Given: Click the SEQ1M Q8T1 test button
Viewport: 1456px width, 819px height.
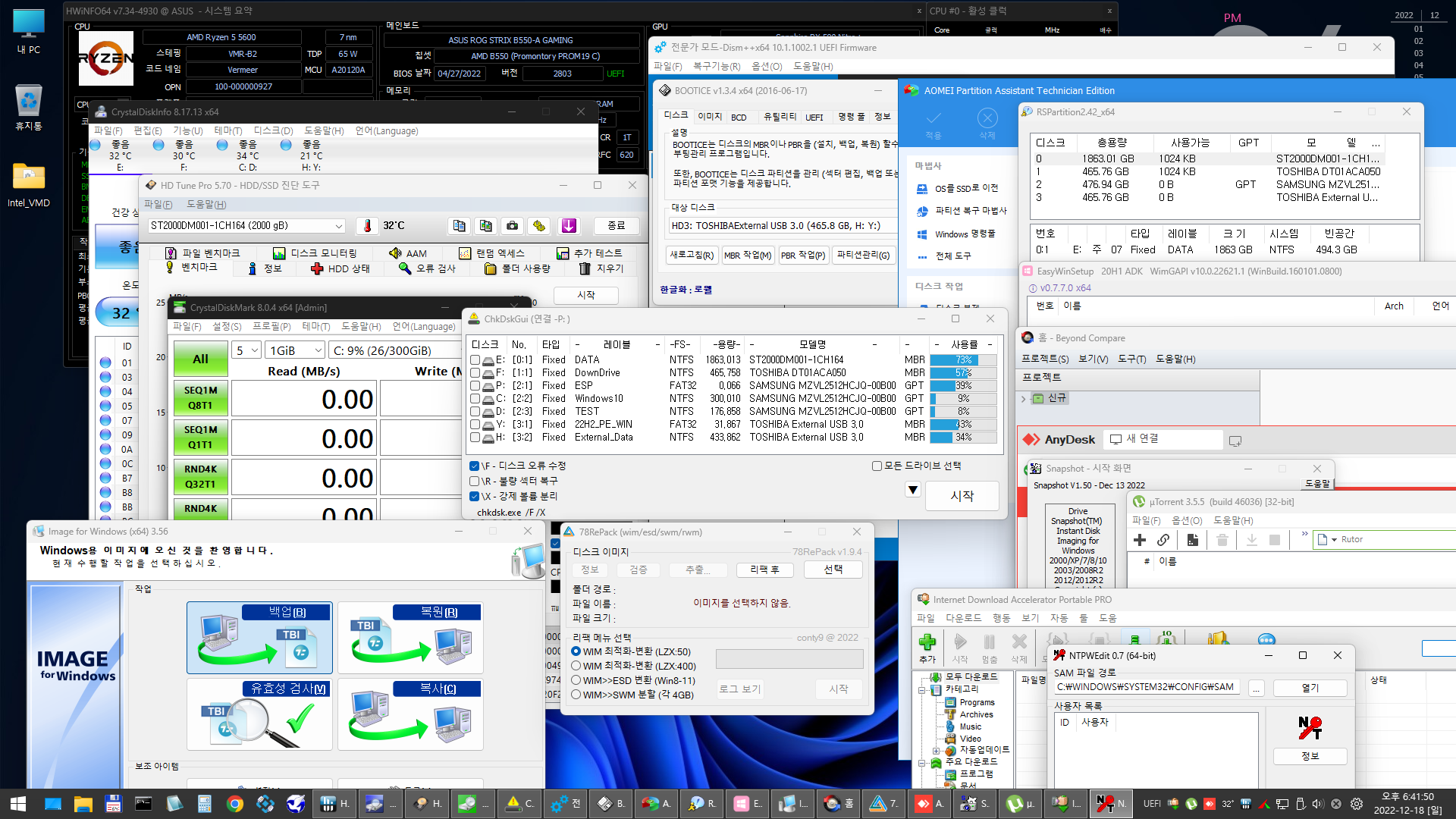Looking at the screenshot, I should (200, 398).
